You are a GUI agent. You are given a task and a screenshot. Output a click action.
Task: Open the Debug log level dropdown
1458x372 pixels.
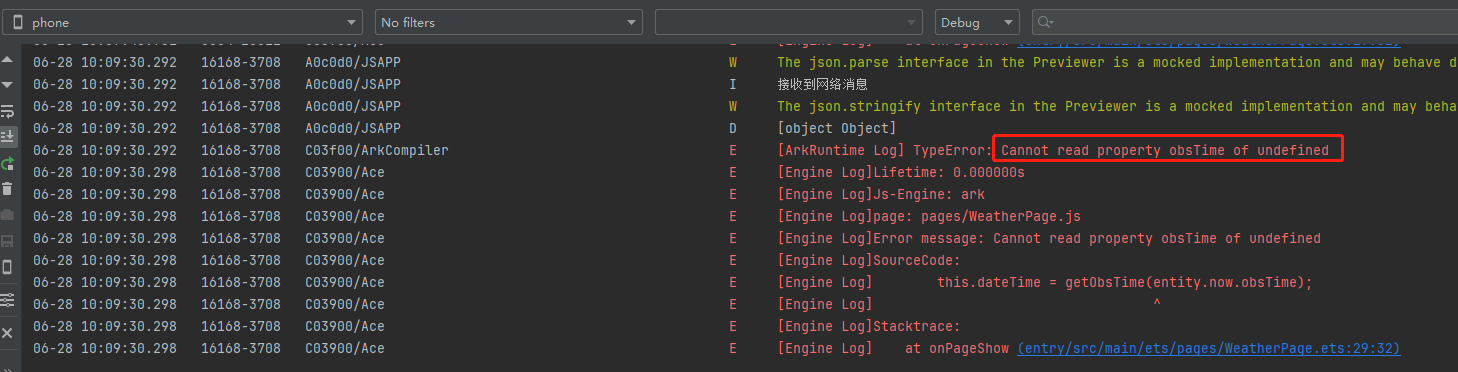tap(977, 22)
